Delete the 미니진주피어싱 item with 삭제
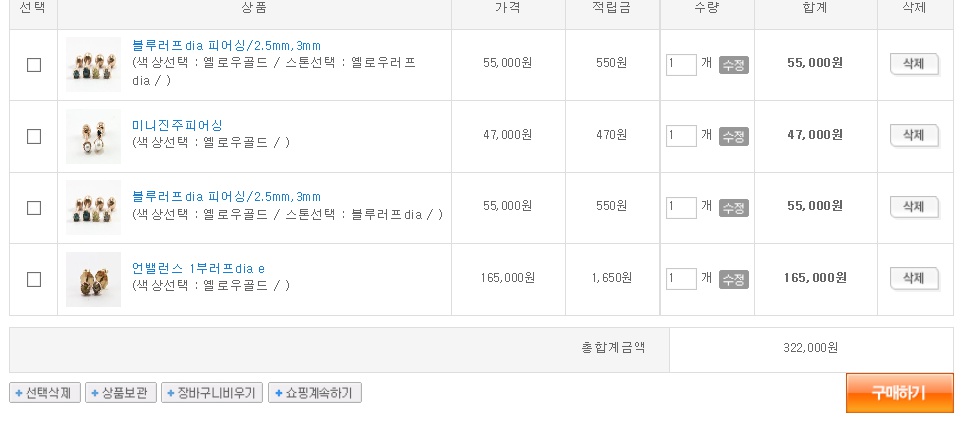The width and height of the screenshot is (980, 436). pos(913,135)
